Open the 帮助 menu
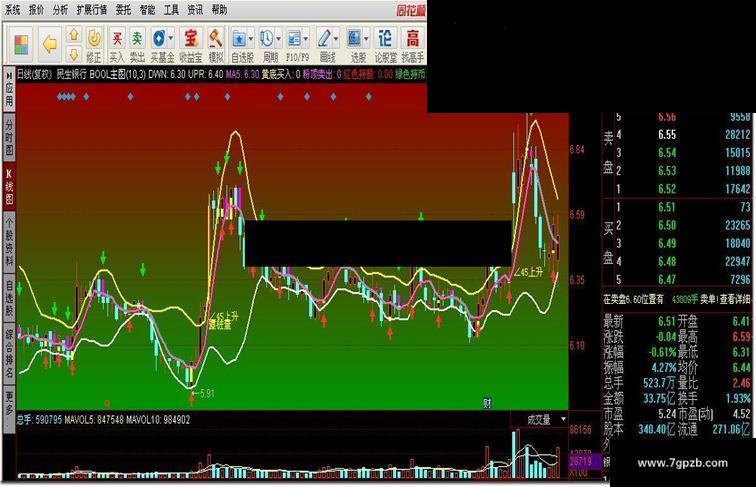The image size is (756, 487). pyautogui.click(x=219, y=10)
